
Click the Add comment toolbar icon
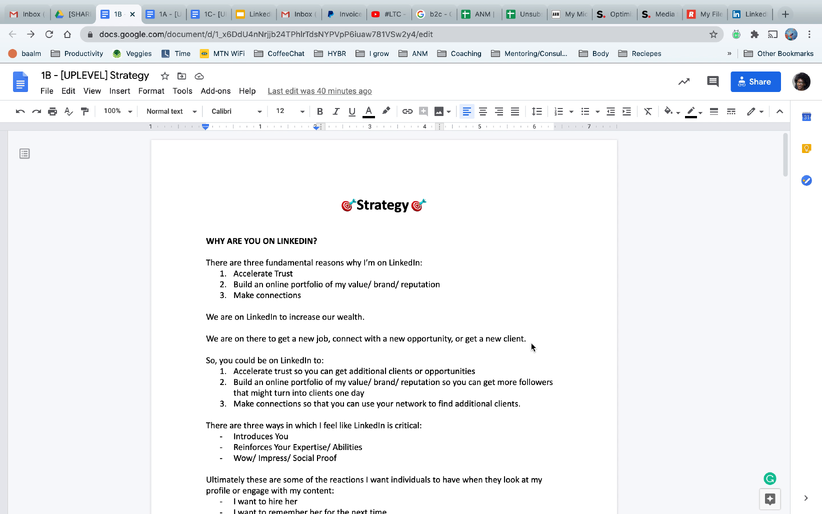pos(423,111)
